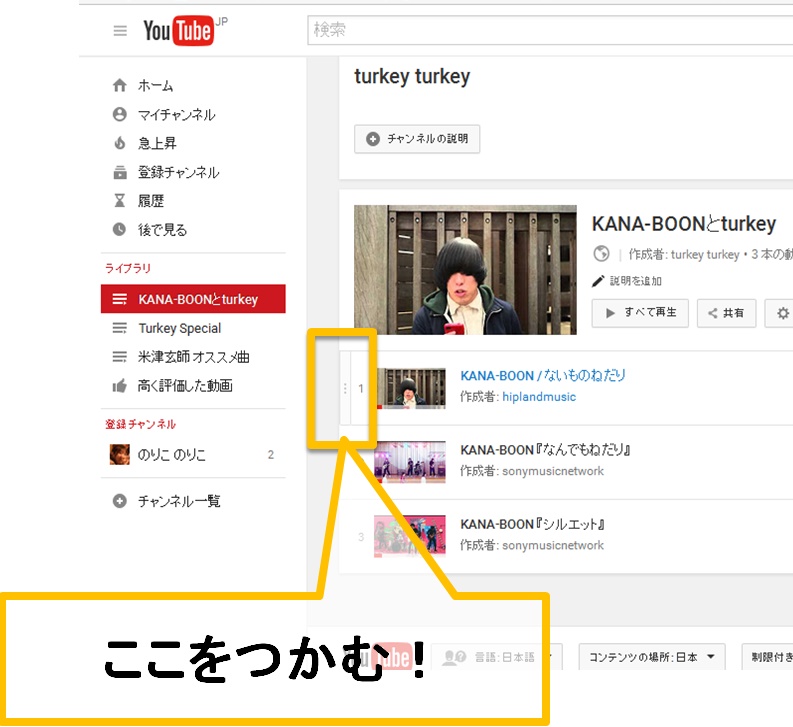Click the 説明を追加 pencil icon
The width and height of the screenshot is (793, 727).
point(598,281)
